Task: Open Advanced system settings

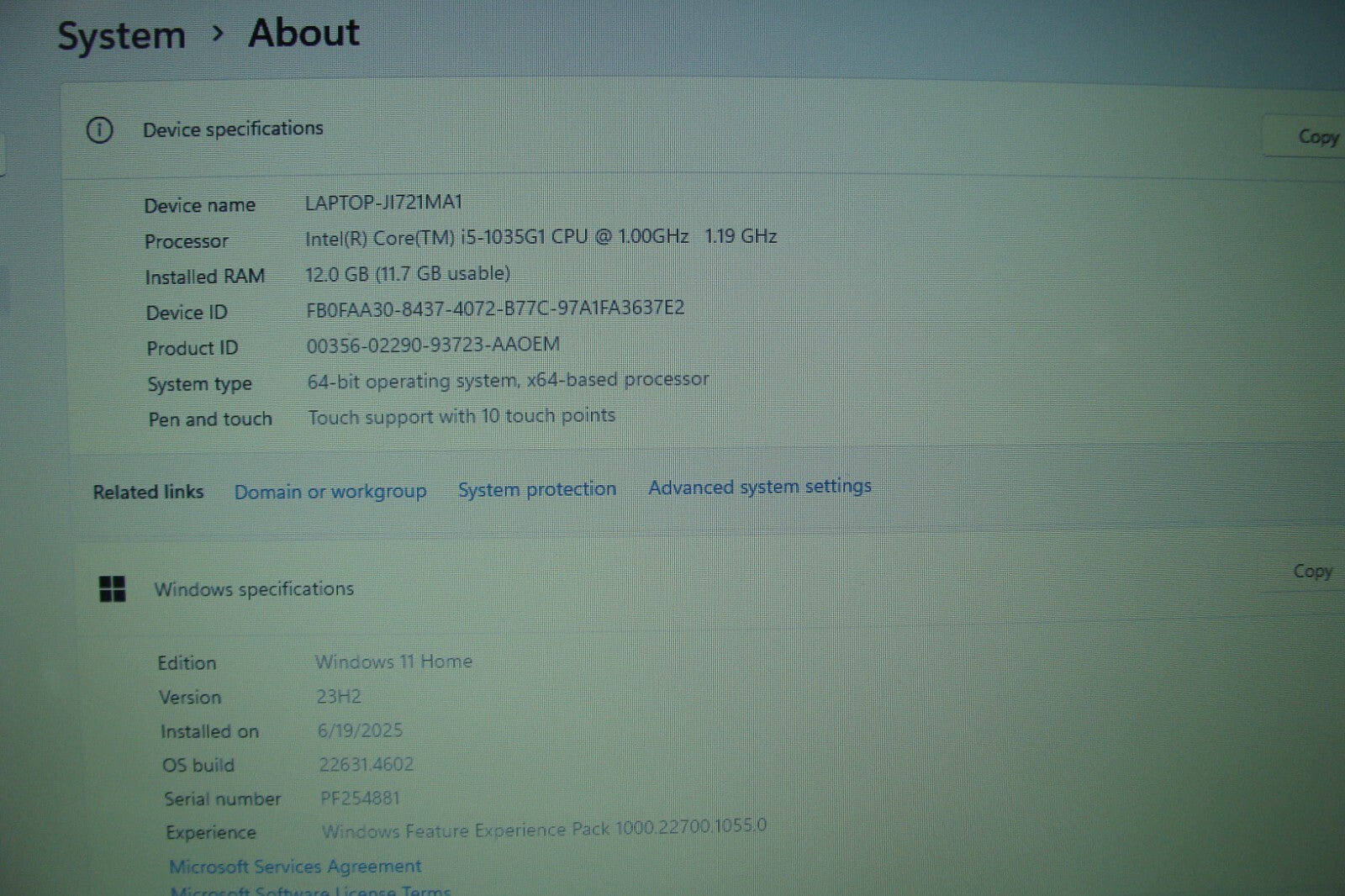Action: click(759, 487)
